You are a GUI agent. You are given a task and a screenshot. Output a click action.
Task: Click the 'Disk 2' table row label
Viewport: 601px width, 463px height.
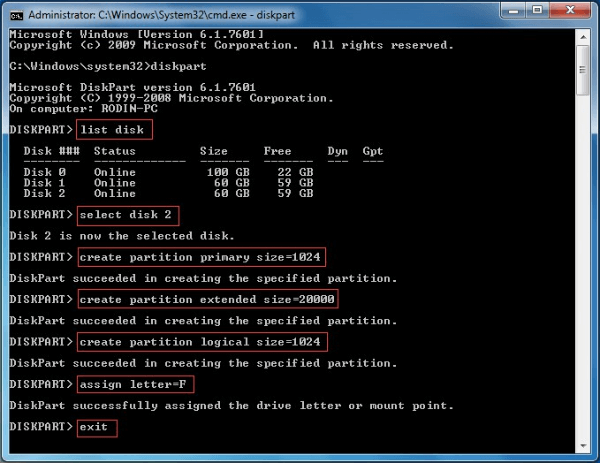pyautogui.click(x=44, y=193)
